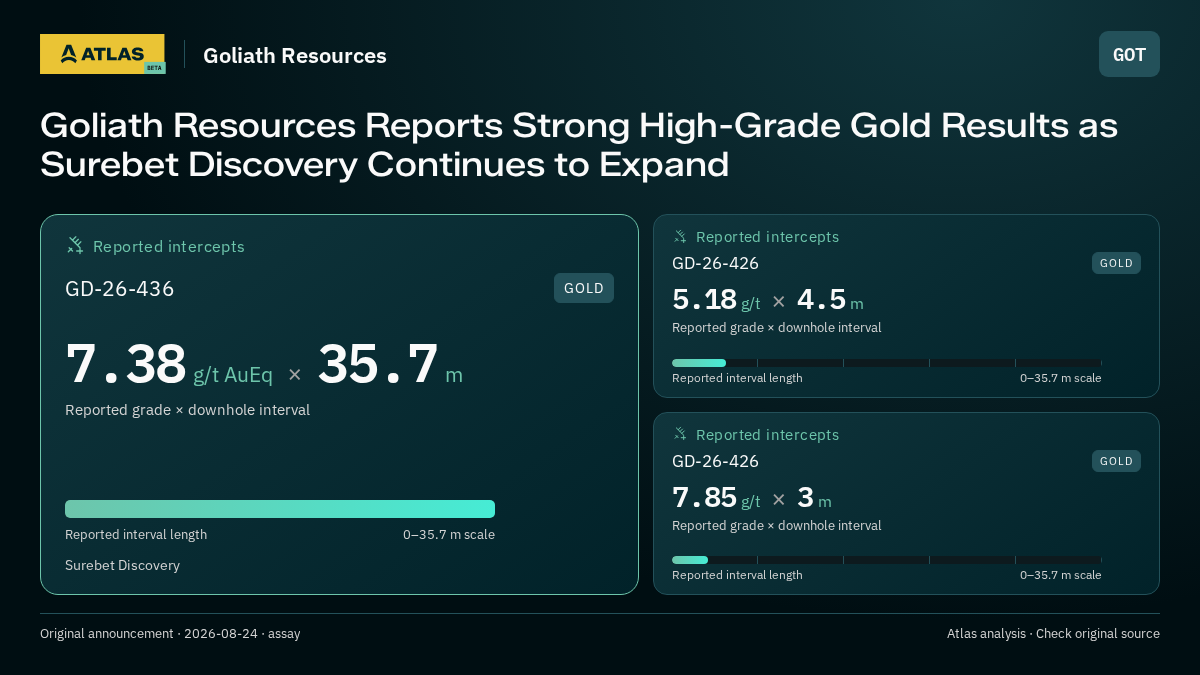Click the 0–35.7 m scale label in large card
This screenshot has height=675, width=1200.
(449, 534)
